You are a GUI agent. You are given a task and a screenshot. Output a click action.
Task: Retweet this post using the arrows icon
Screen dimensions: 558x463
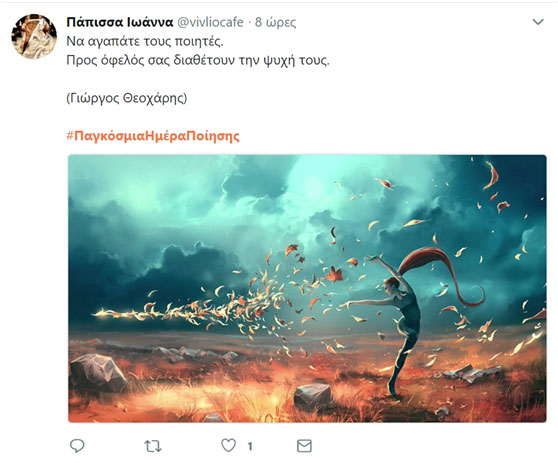tap(153, 446)
